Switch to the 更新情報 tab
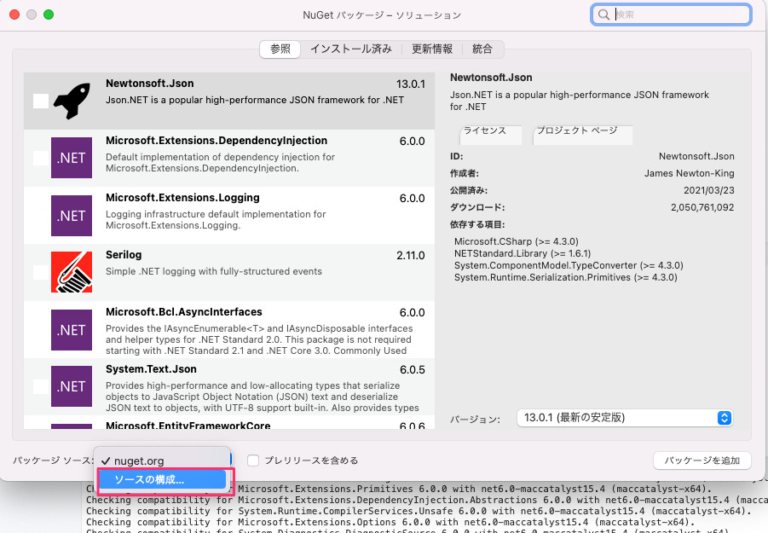The height and width of the screenshot is (533, 768). coord(432,49)
